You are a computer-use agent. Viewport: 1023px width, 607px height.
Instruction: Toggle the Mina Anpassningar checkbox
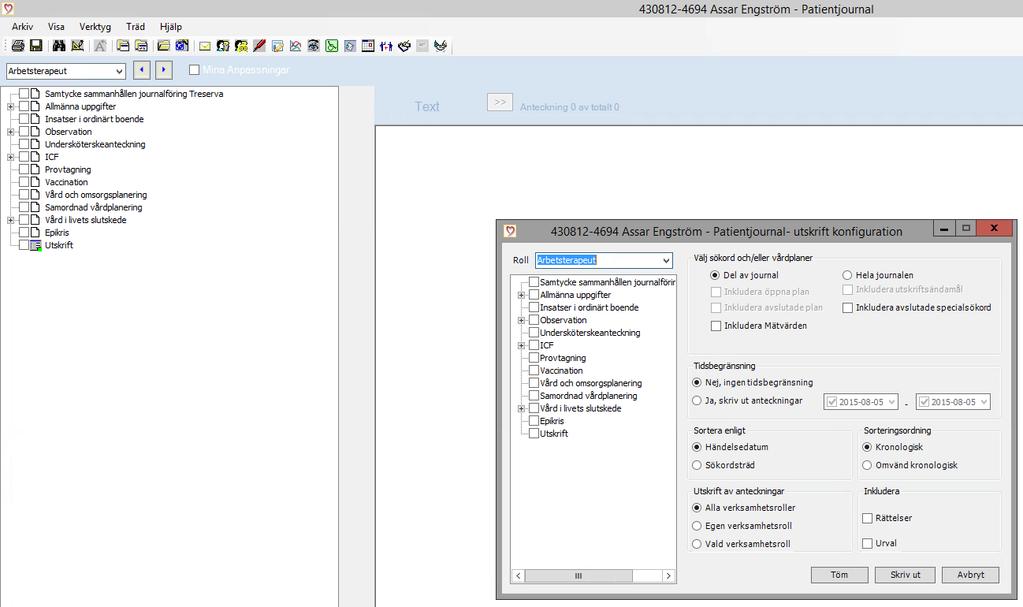tap(194, 70)
